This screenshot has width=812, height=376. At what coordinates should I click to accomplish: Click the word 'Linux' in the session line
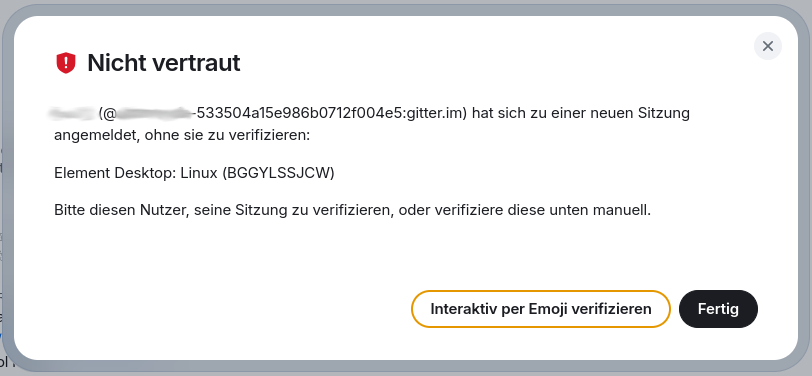point(198,173)
